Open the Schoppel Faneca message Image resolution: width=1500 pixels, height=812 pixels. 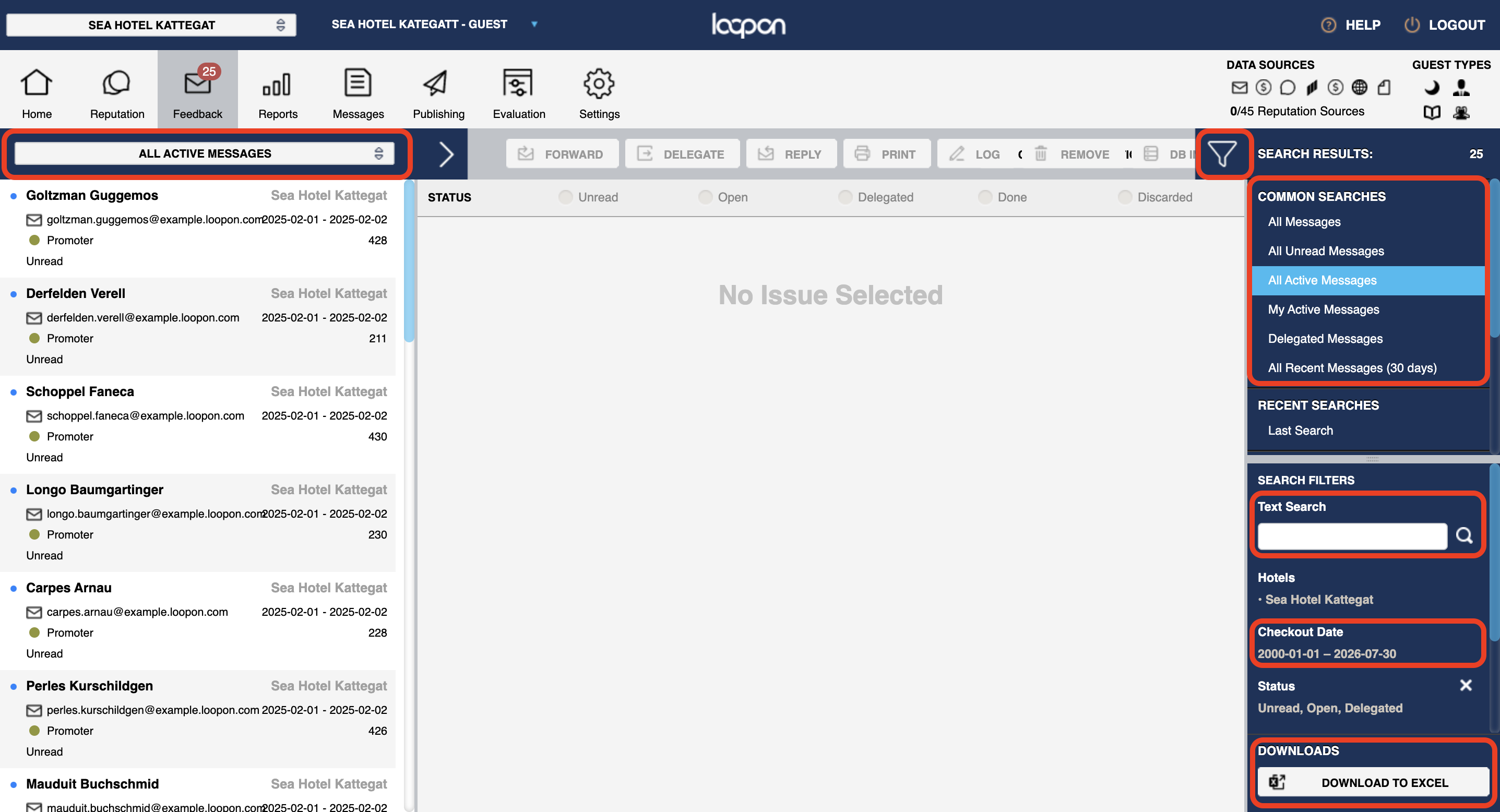(x=198, y=424)
